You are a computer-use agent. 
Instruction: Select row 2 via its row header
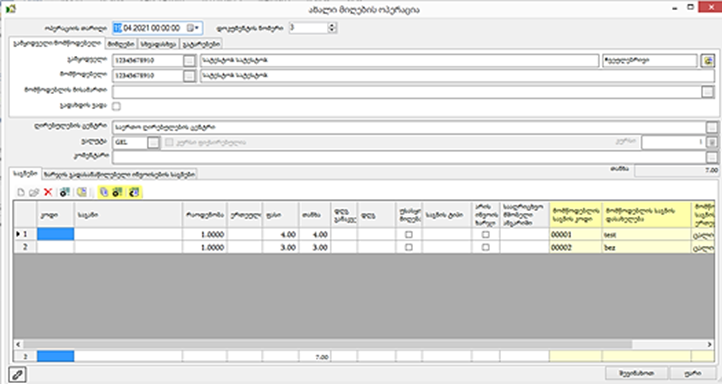point(25,247)
